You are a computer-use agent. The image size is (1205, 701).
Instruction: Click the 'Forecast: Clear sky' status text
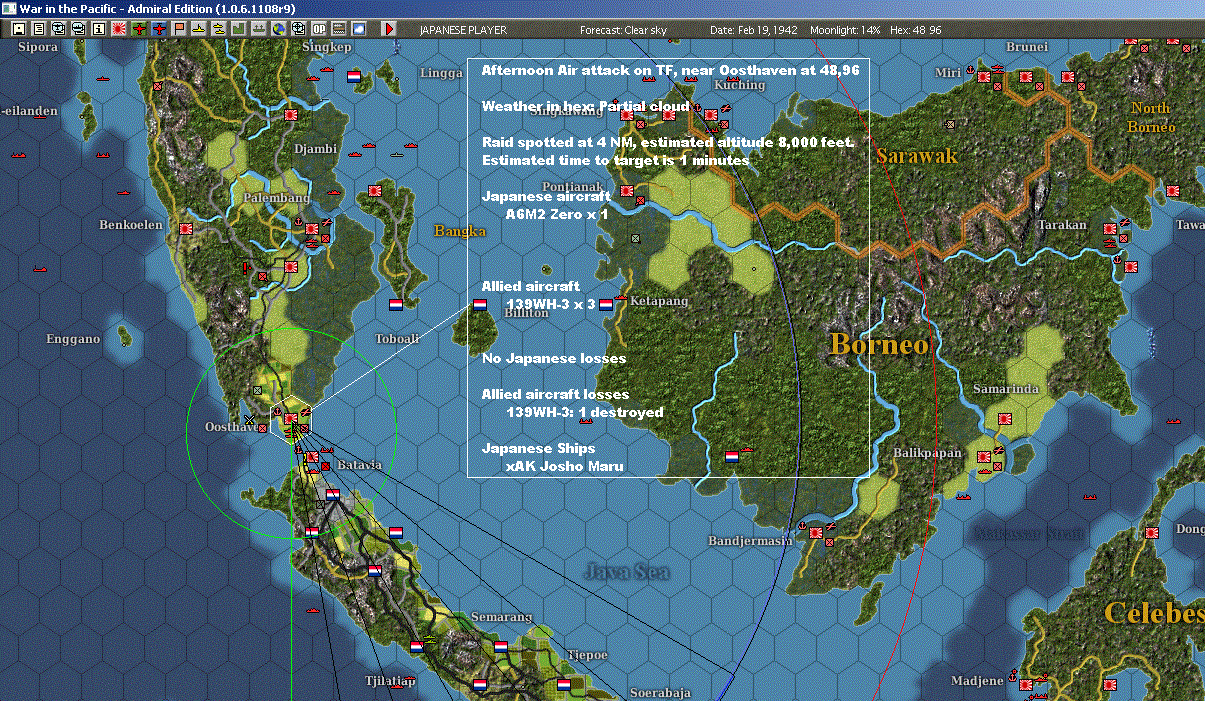(x=621, y=30)
